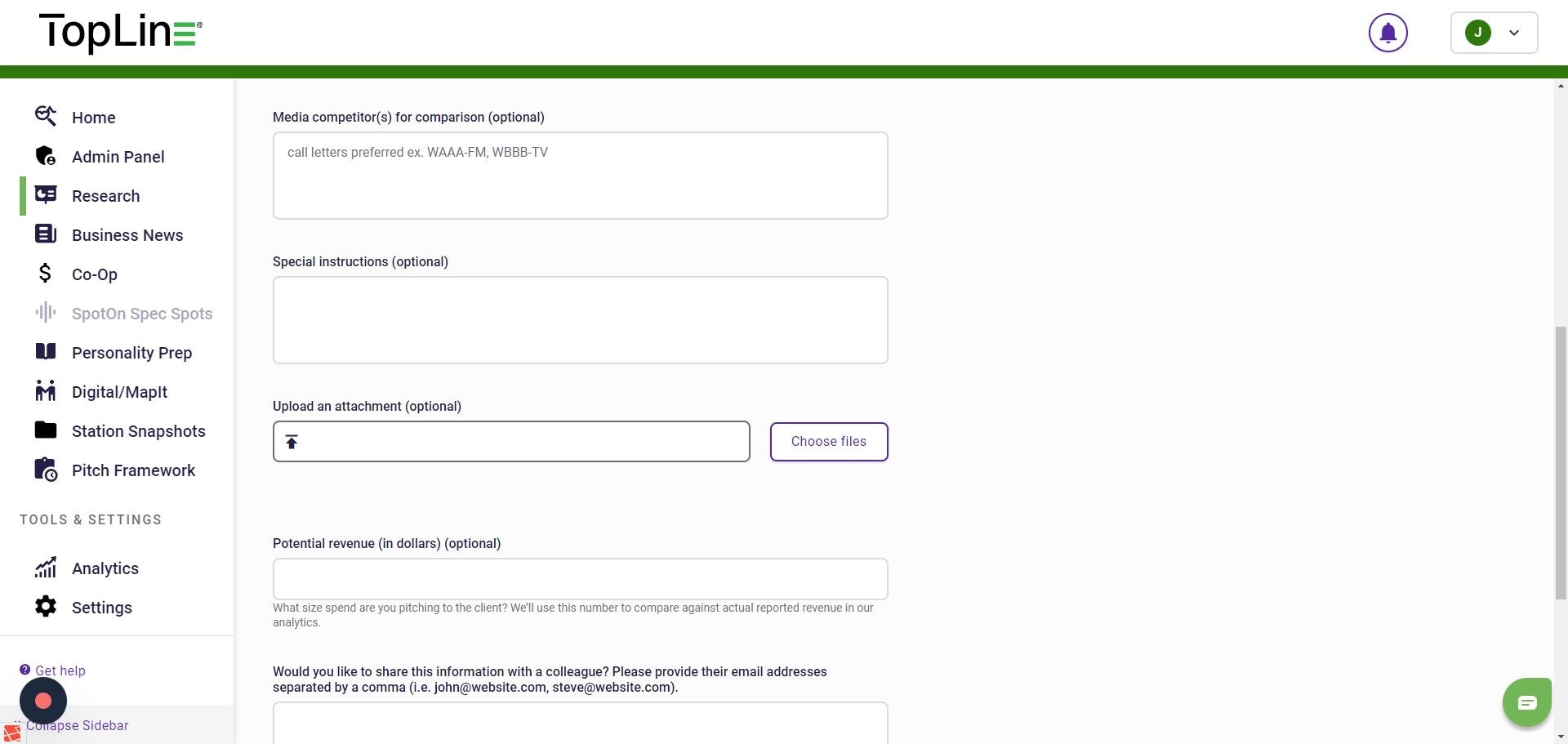Open the green chat widget button
Image resolution: width=1568 pixels, height=744 pixels.
tap(1526, 702)
